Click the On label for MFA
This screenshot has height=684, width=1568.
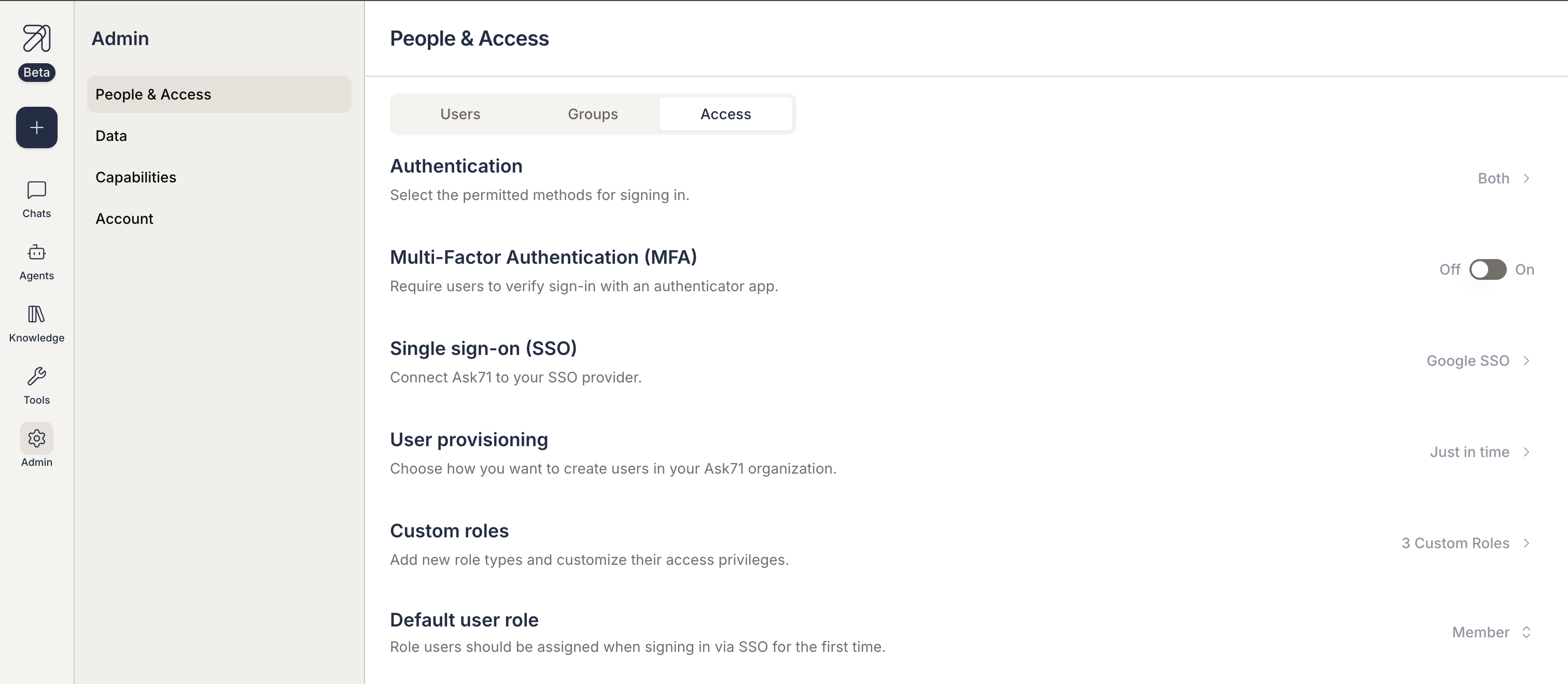click(x=1524, y=269)
